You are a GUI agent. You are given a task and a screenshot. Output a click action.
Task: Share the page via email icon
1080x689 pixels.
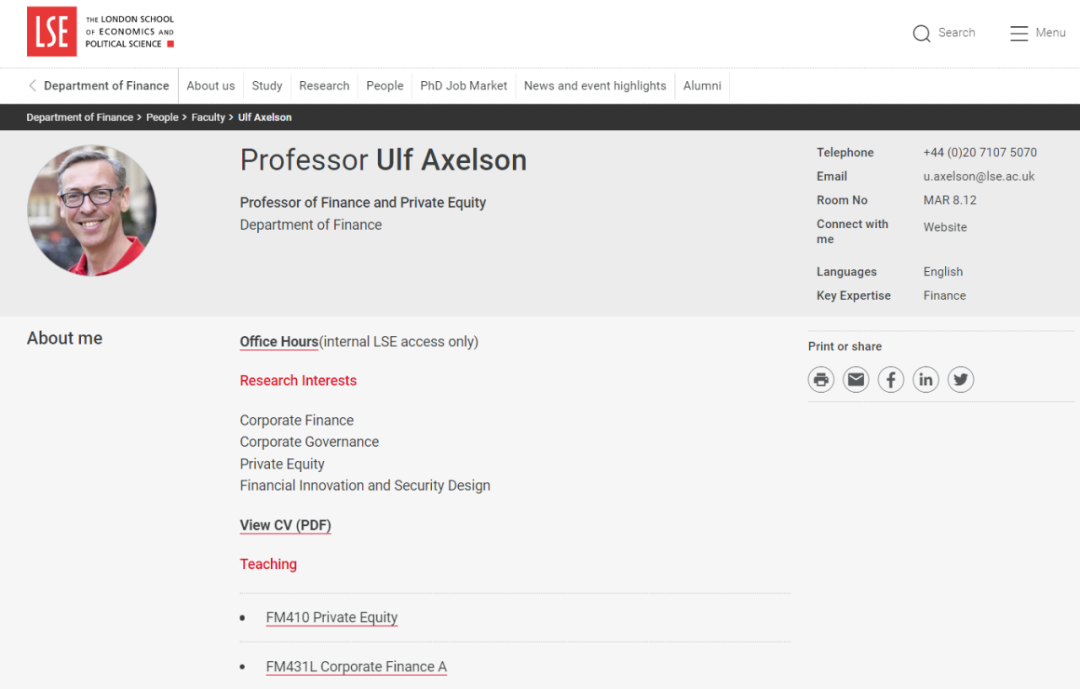click(856, 380)
